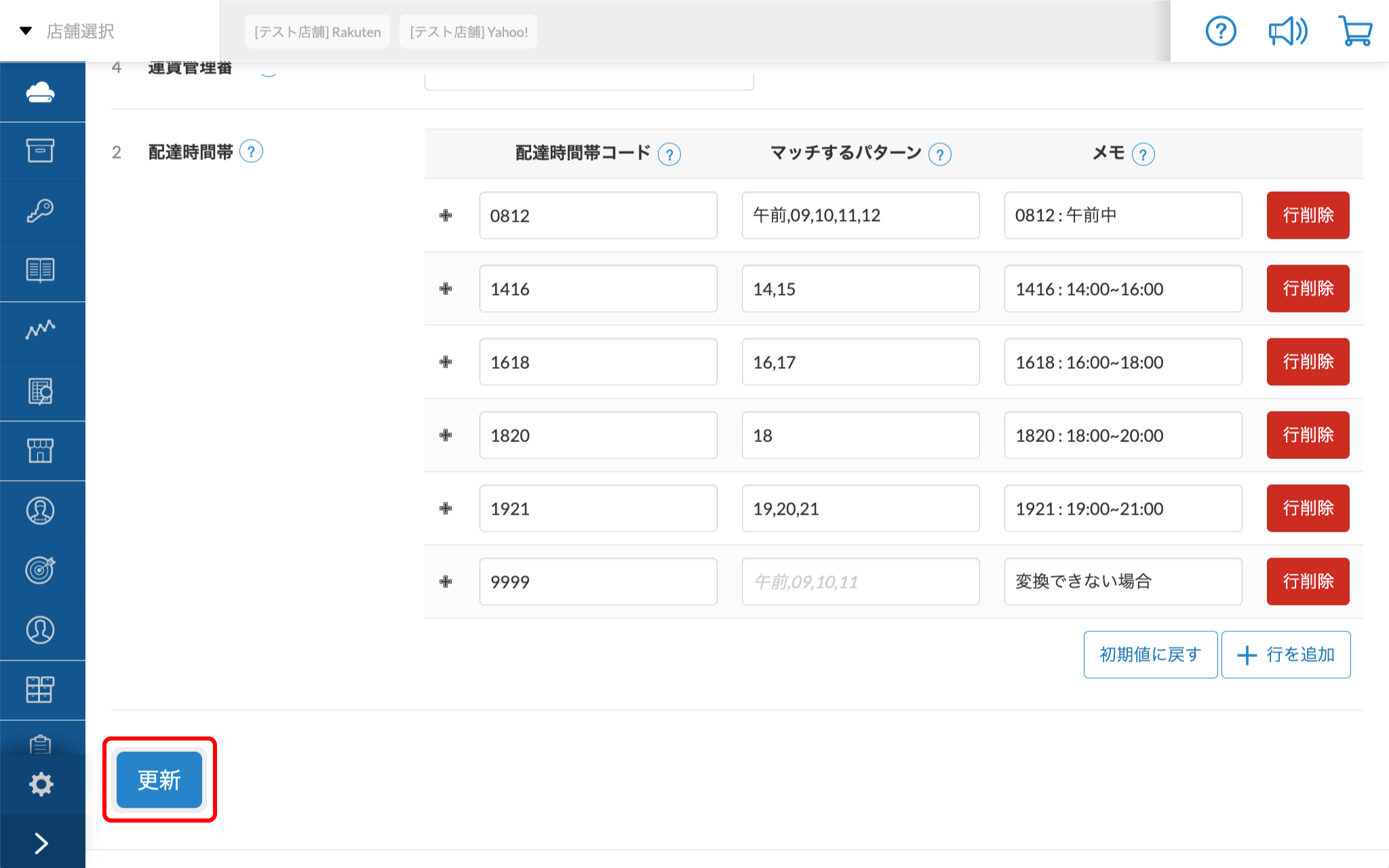The image size is (1389, 868).
Task: Click the help question mark icon at top
Action: (1220, 31)
